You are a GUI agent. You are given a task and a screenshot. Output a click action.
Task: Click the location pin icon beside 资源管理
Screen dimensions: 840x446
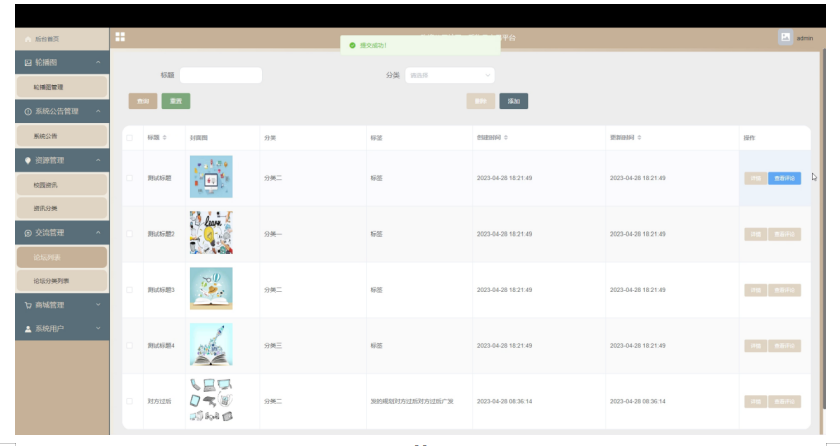[28, 161]
